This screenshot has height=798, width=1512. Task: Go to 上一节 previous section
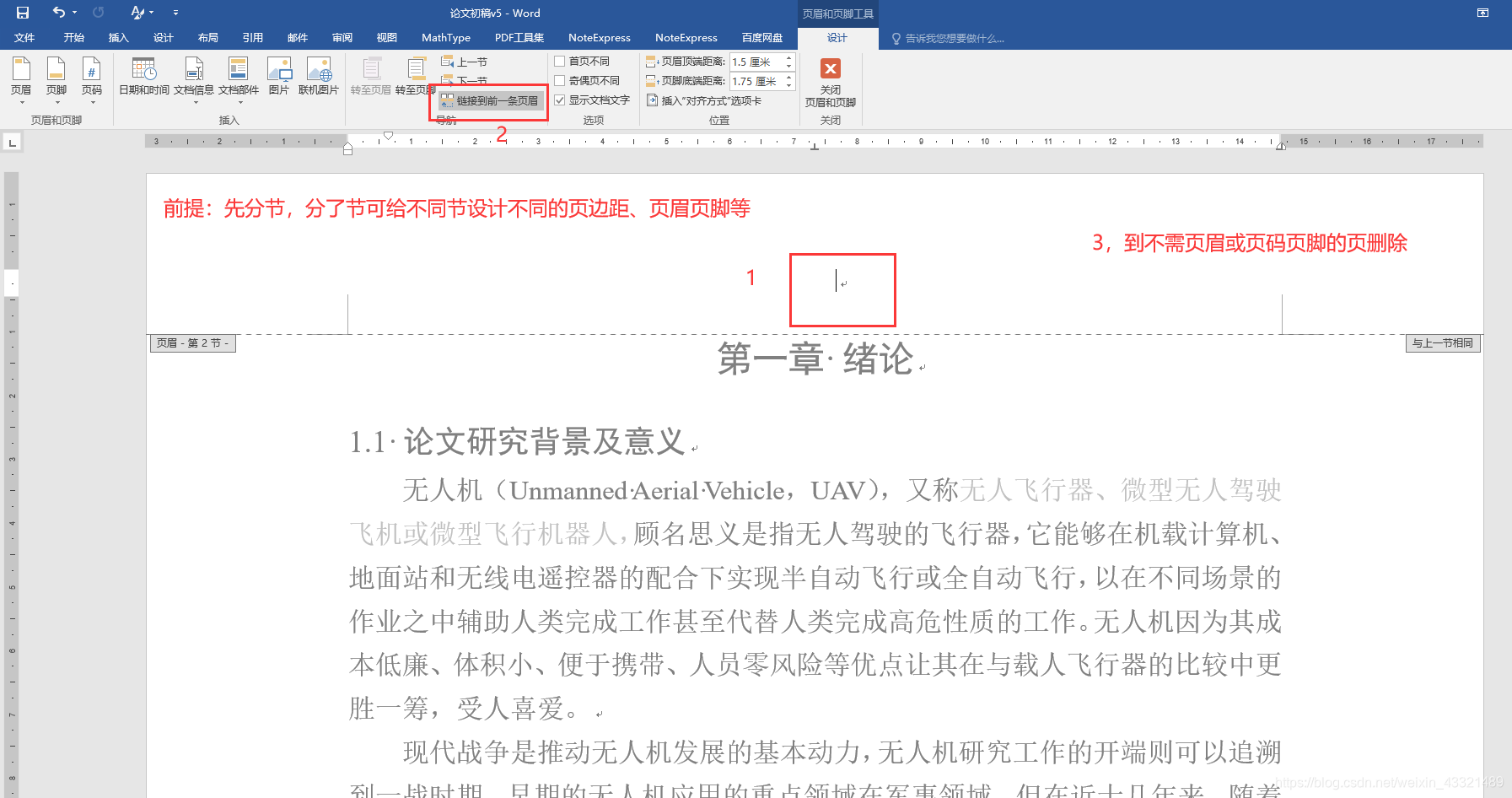point(465,62)
